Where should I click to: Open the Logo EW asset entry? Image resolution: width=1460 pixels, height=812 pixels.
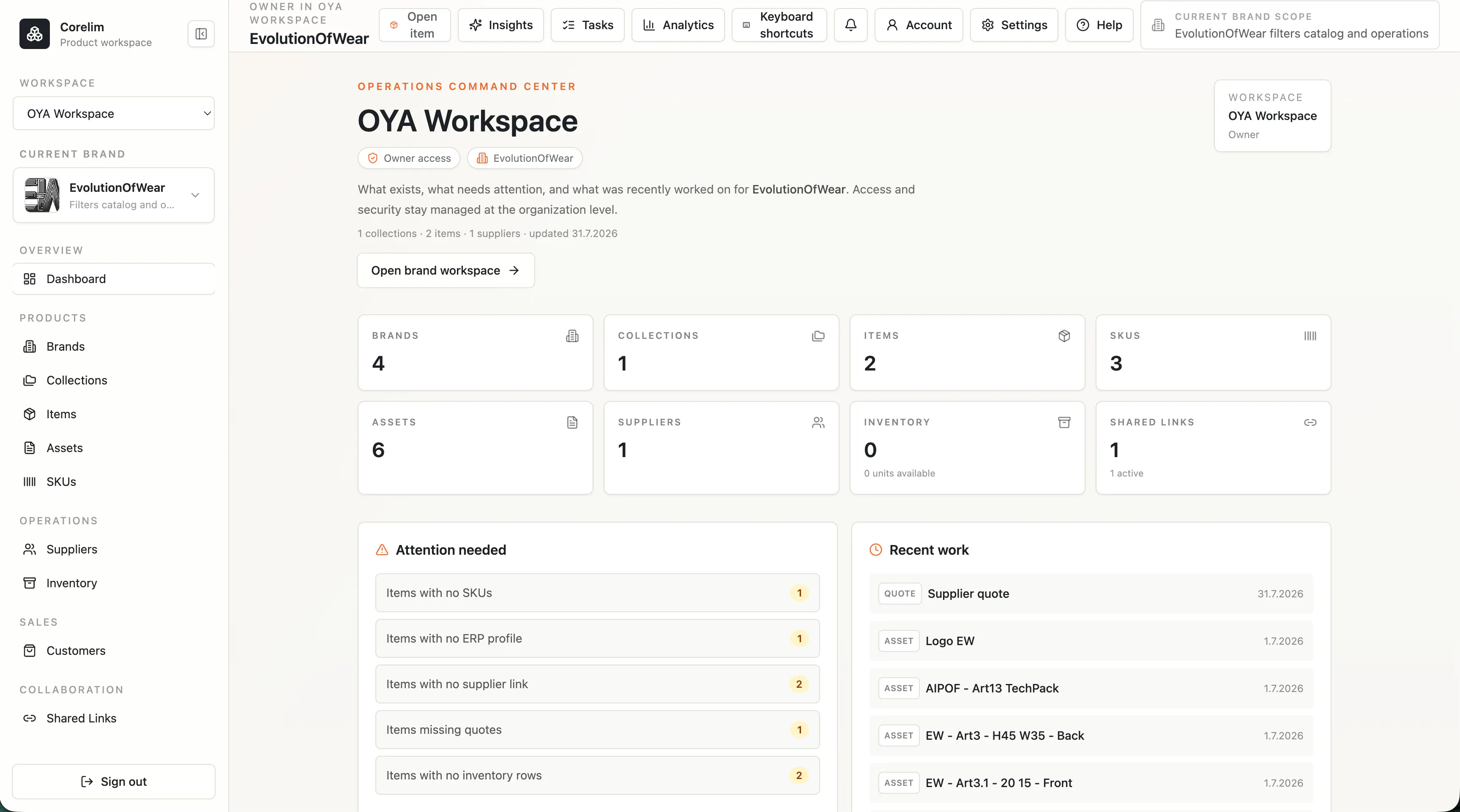[1091, 641]
